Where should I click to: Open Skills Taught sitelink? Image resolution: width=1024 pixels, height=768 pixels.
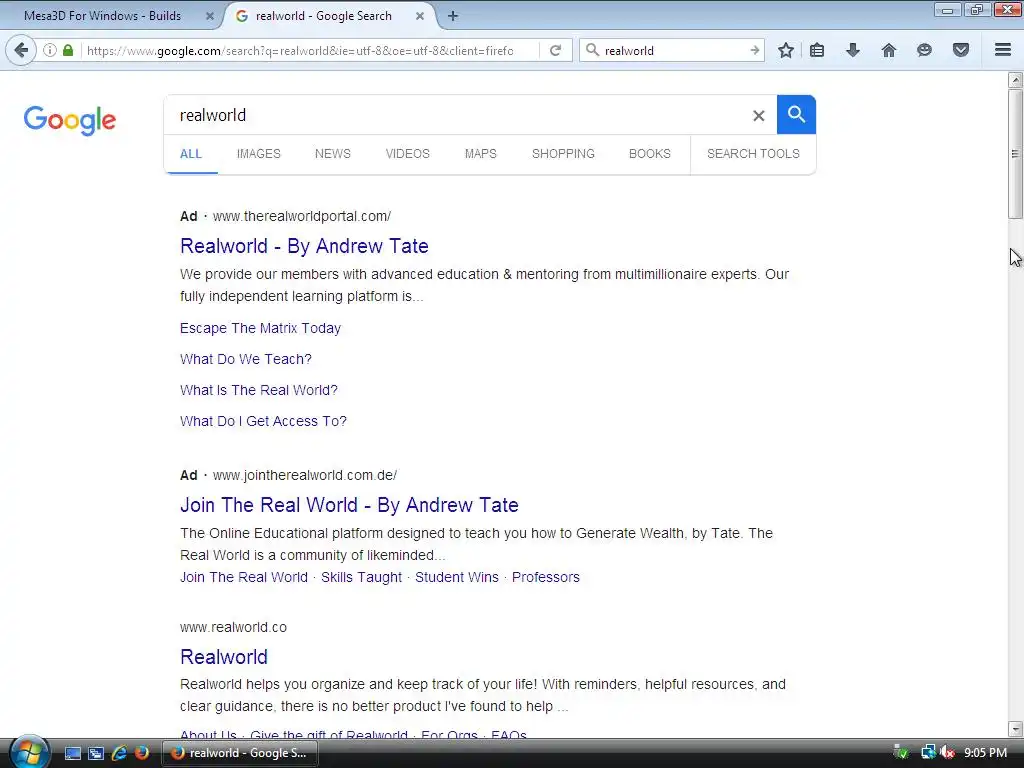click(x=361, y=577)
